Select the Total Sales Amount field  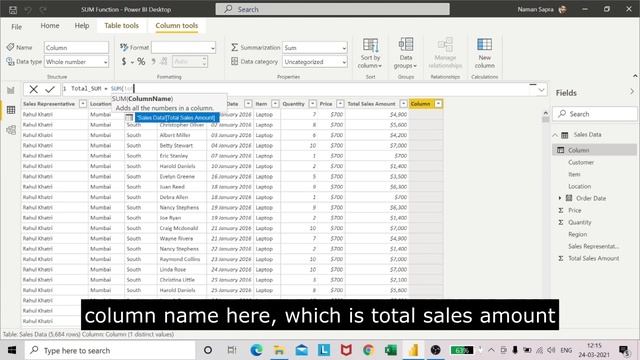pyautogui.click(x=593, y=258)
